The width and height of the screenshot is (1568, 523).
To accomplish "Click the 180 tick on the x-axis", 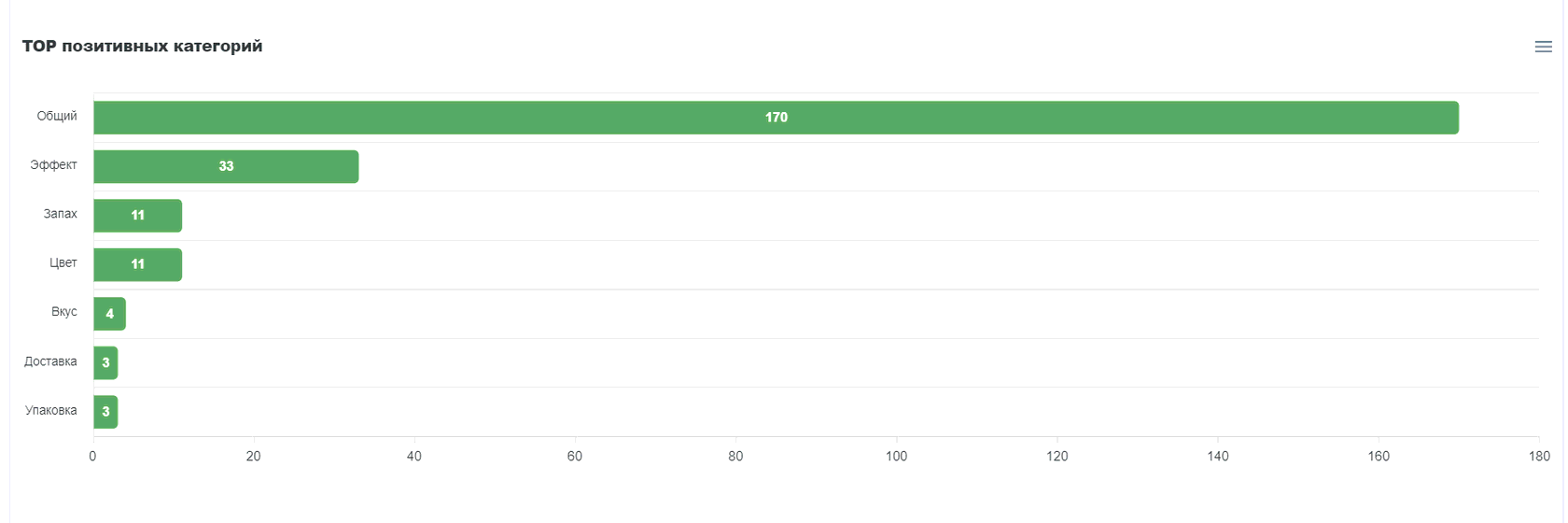I will coord(1539,457).
